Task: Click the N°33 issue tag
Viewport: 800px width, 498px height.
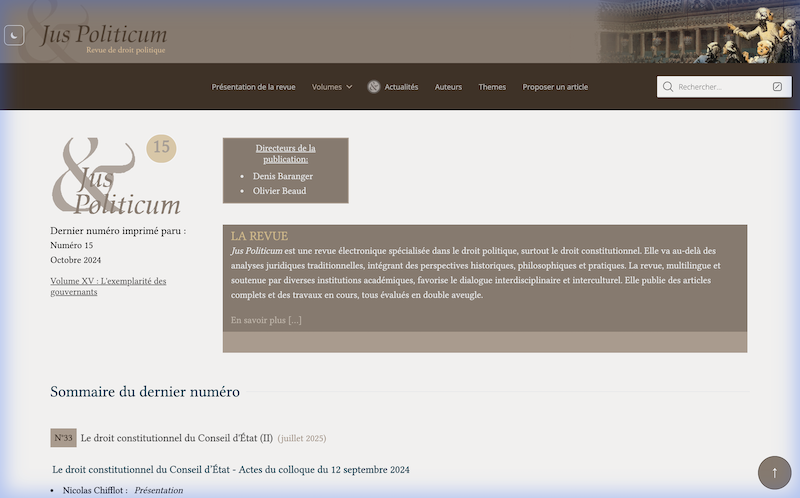Action: pos(63,438)
